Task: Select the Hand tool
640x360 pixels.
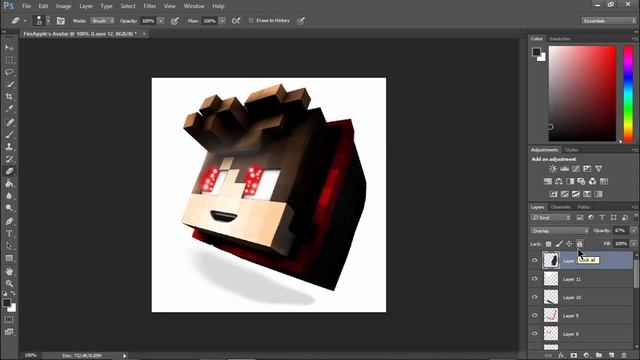Action: [9, 271]
